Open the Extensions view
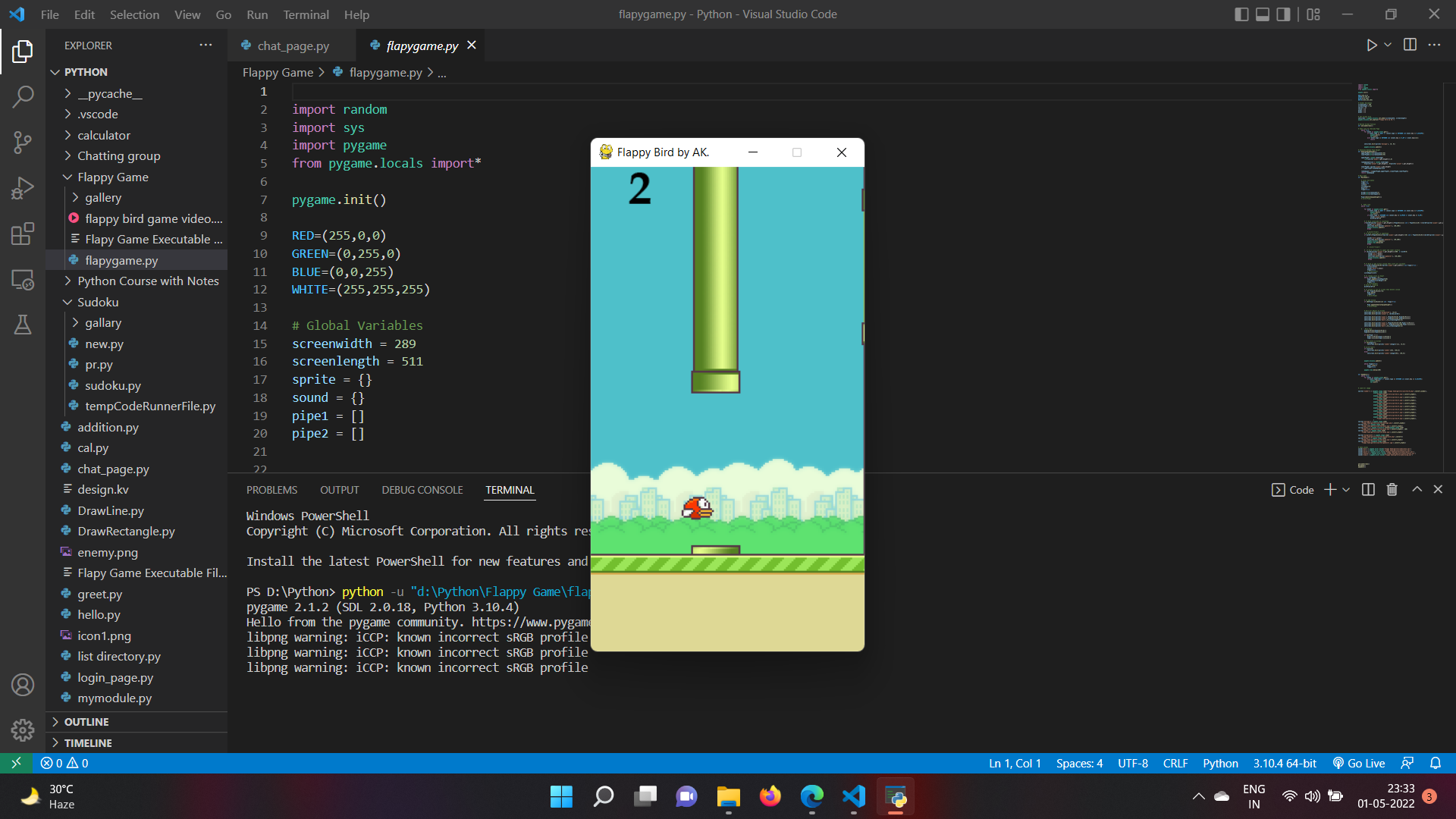The image size is (1456, 819). [x=23, y=234]
